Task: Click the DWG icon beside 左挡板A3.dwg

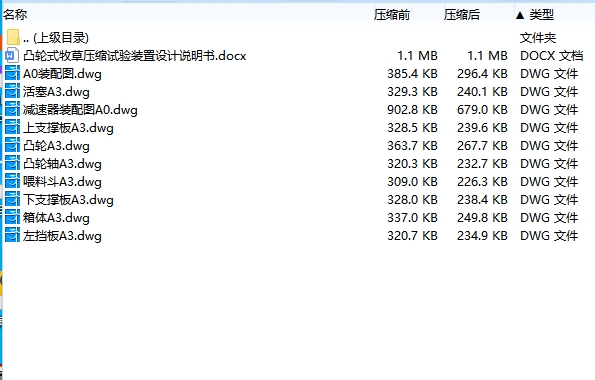Action: coord(12,236)
